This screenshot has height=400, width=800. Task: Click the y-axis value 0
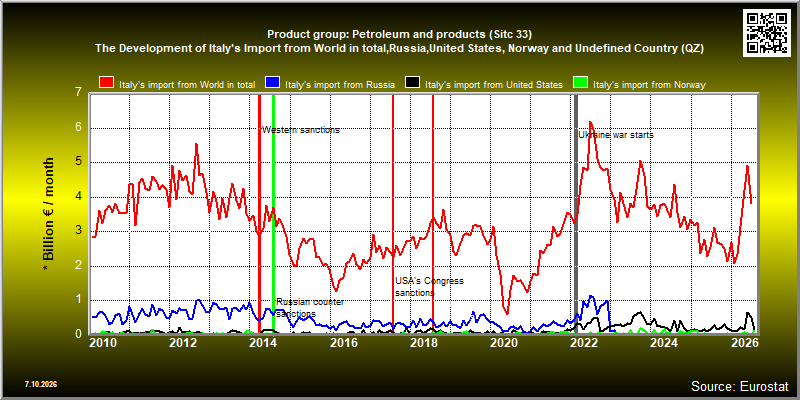tap(78, 334)
